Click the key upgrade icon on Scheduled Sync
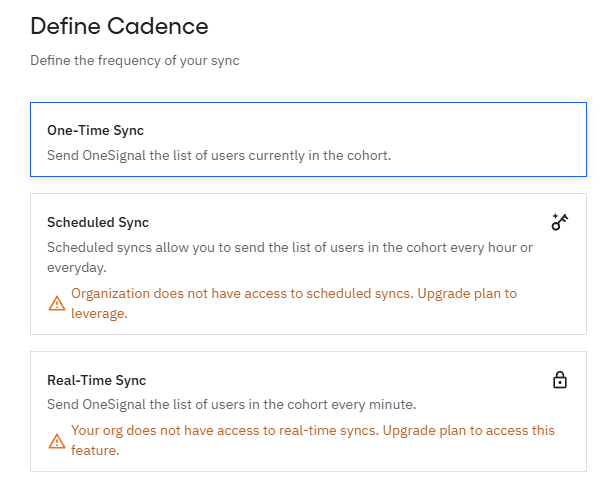602x499 pixels. tap(560, 222)
